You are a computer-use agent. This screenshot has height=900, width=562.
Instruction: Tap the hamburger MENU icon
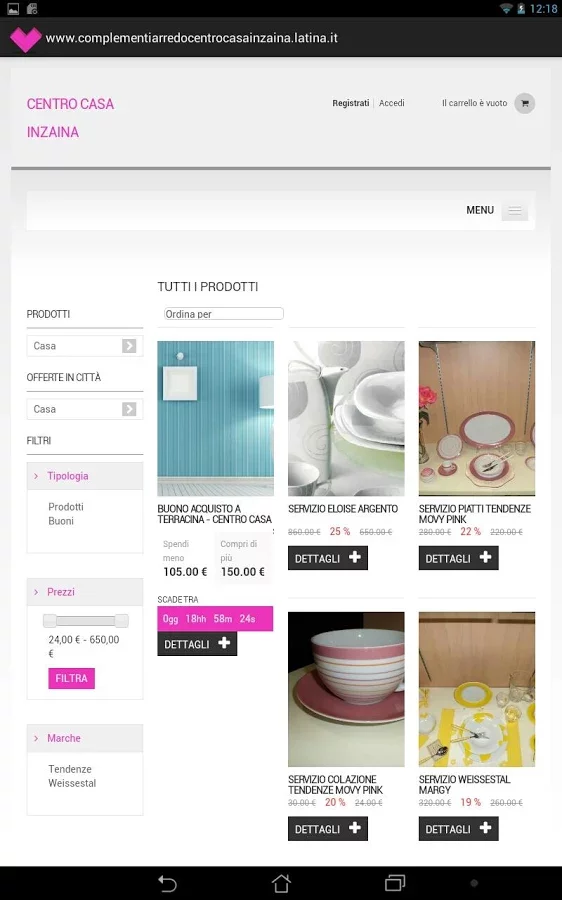pos(514,211)
